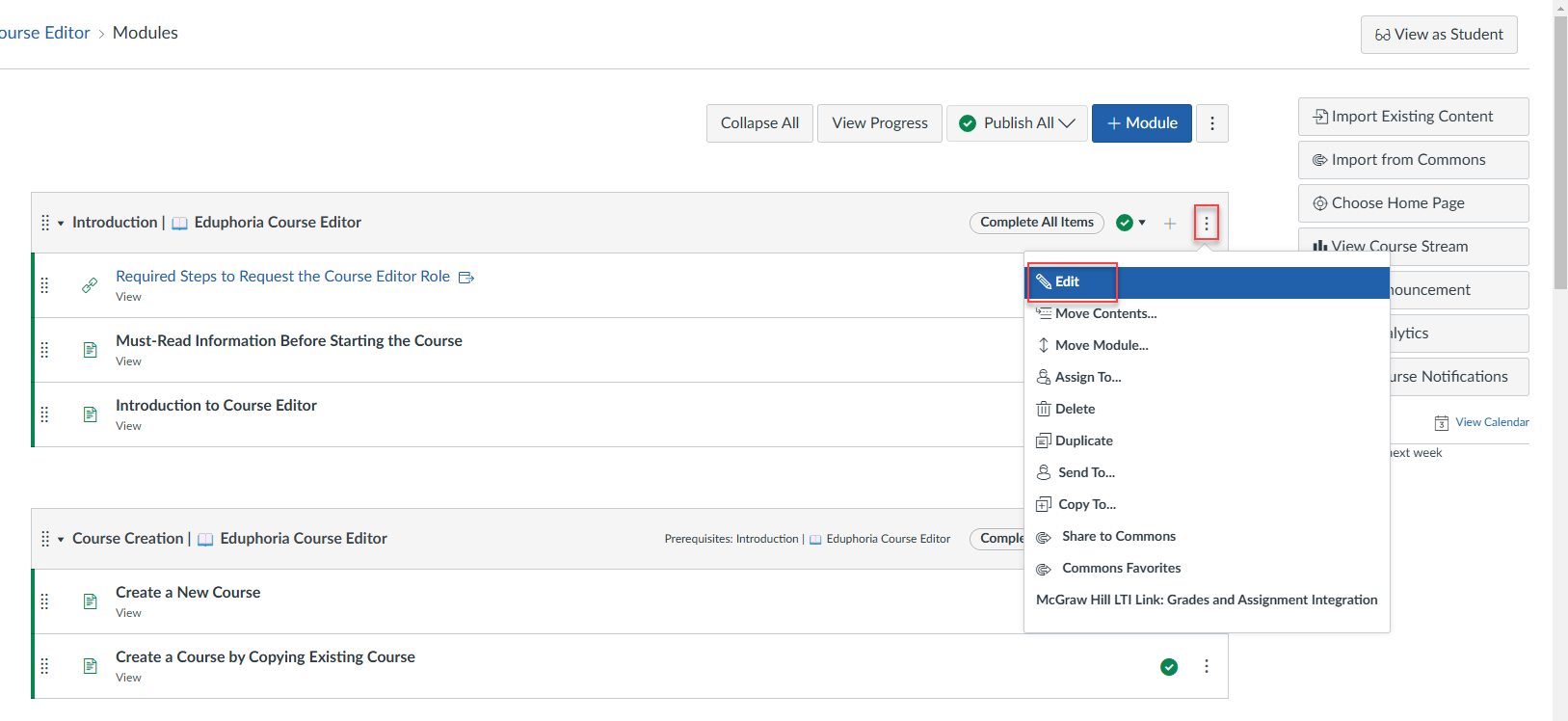Click the link icon beside Required Steps item
The image size is (1568, 721).
[90, 285]
